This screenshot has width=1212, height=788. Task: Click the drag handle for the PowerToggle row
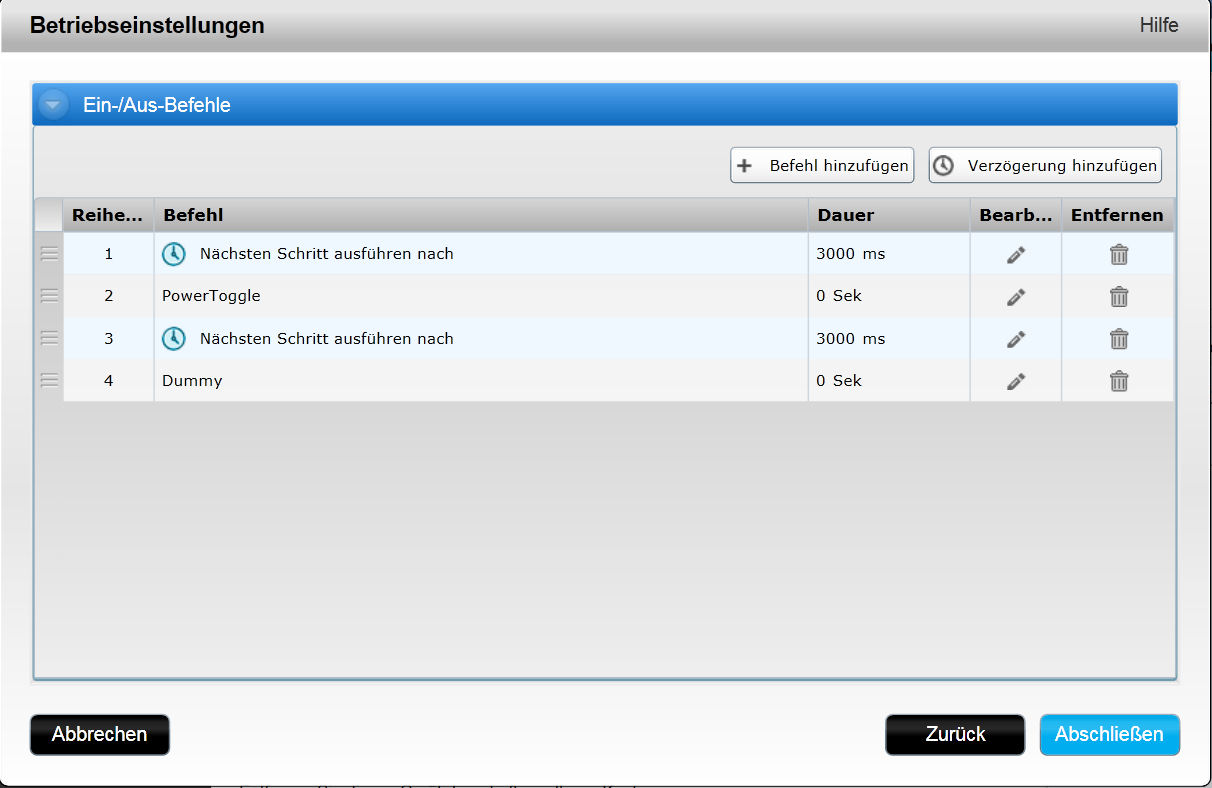pos(49,296)
